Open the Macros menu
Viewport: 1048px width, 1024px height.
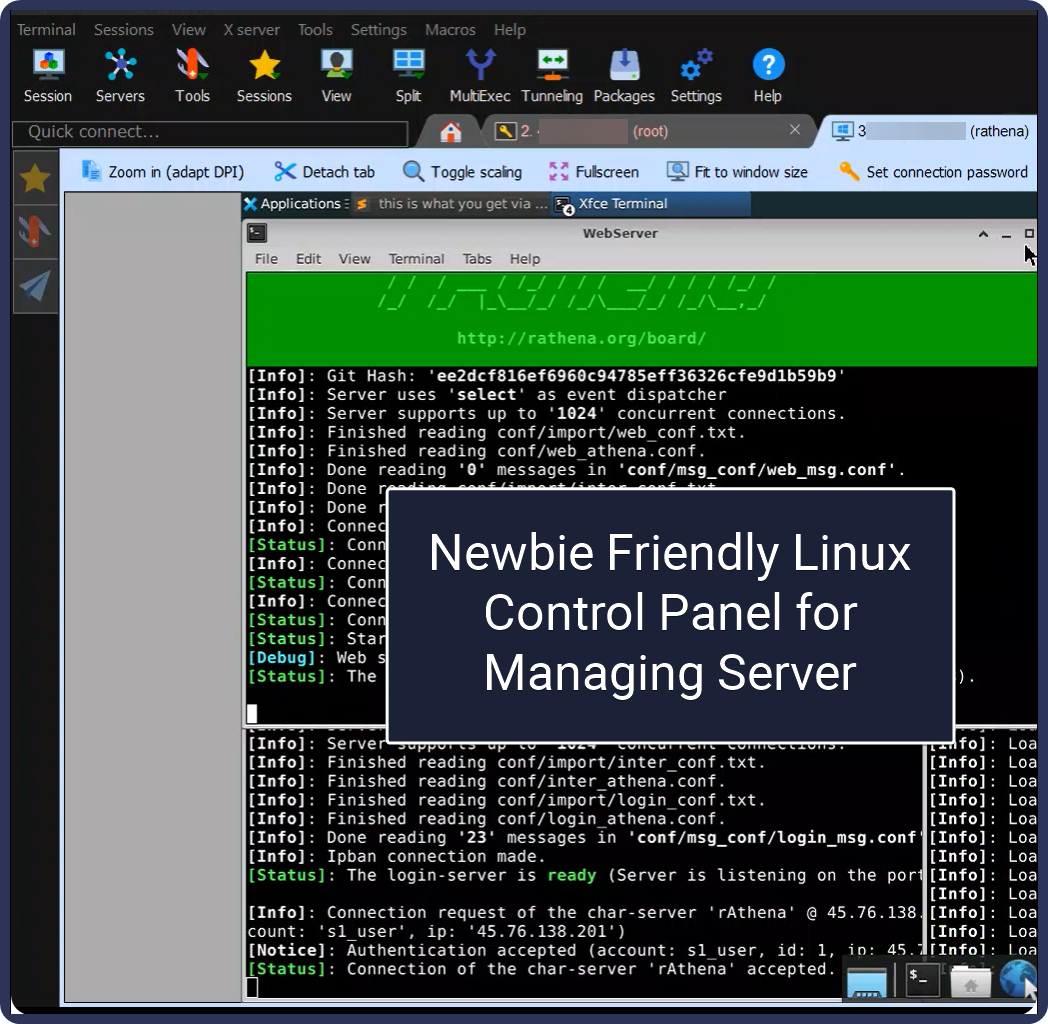click(450, 30)
